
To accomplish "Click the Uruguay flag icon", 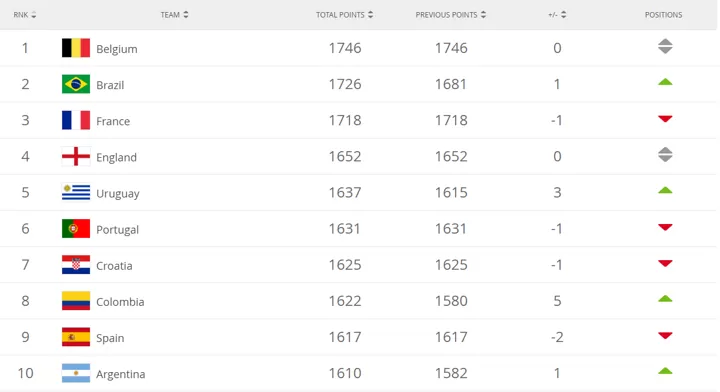I will [x=76, y=192].
